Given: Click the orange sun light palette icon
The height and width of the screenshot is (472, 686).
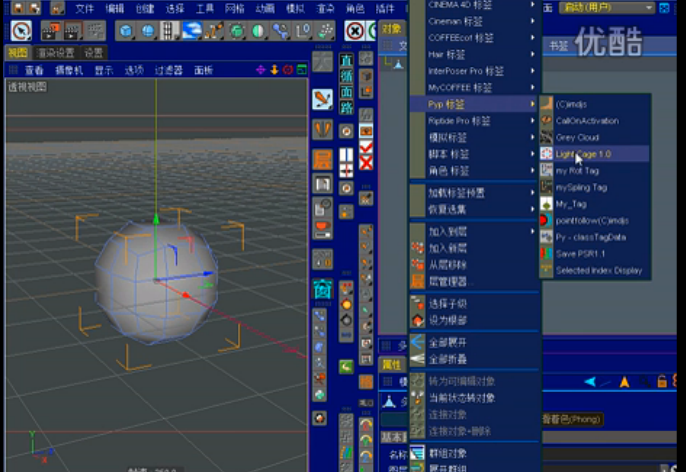Looking at the screenshot, I should (x=346, y=304).
